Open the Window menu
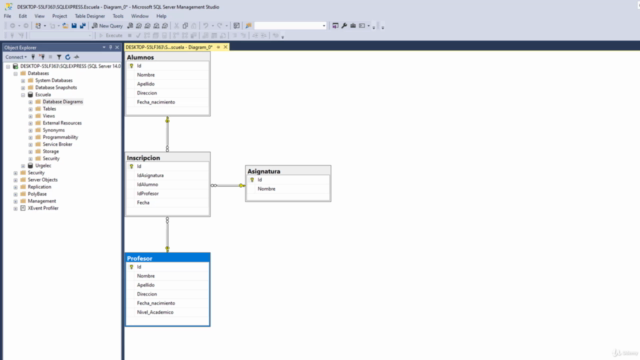Viewport: 640px width, 360px height. (x=140, y=16)
